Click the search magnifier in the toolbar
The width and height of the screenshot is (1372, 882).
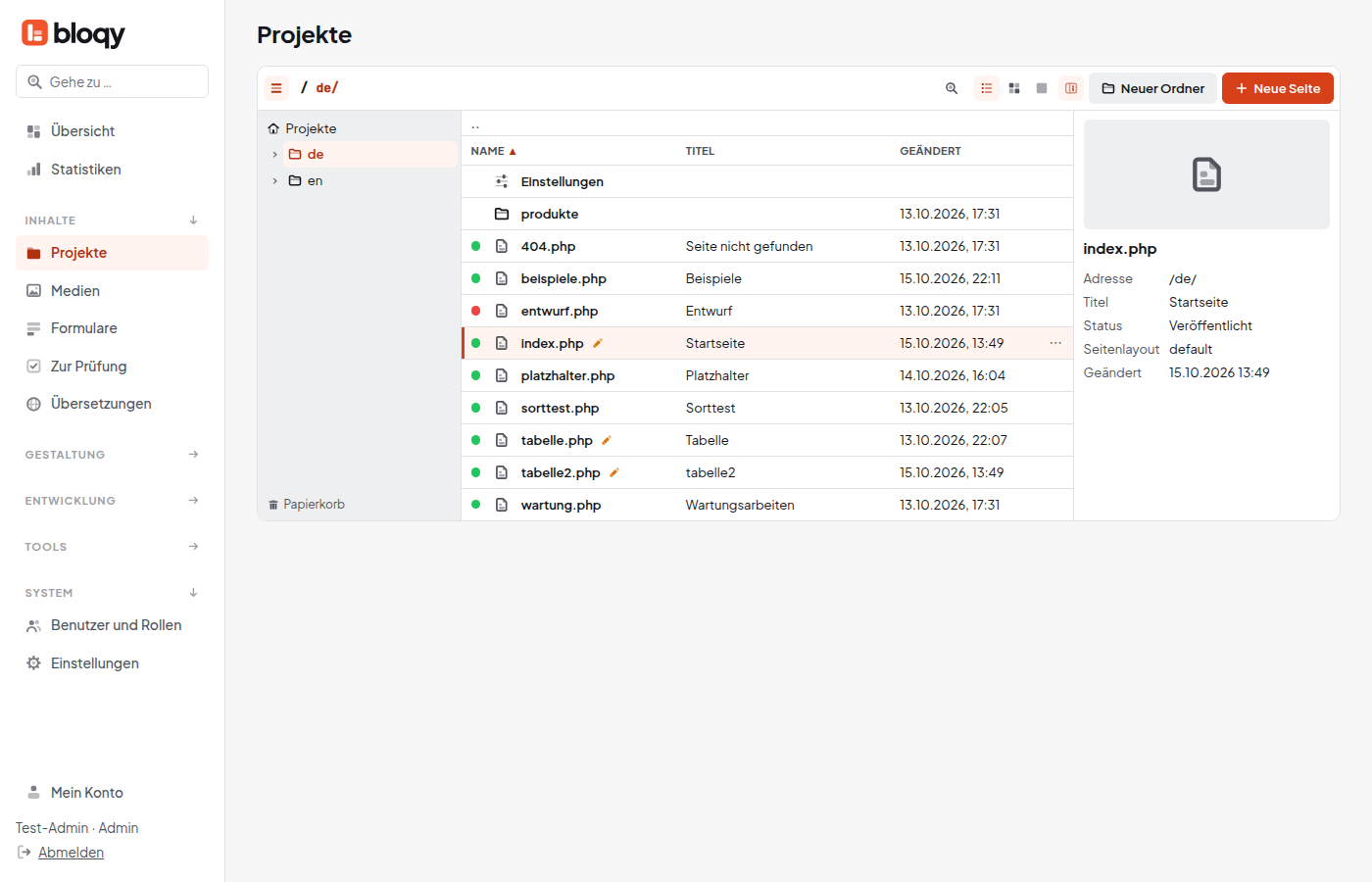952,88
